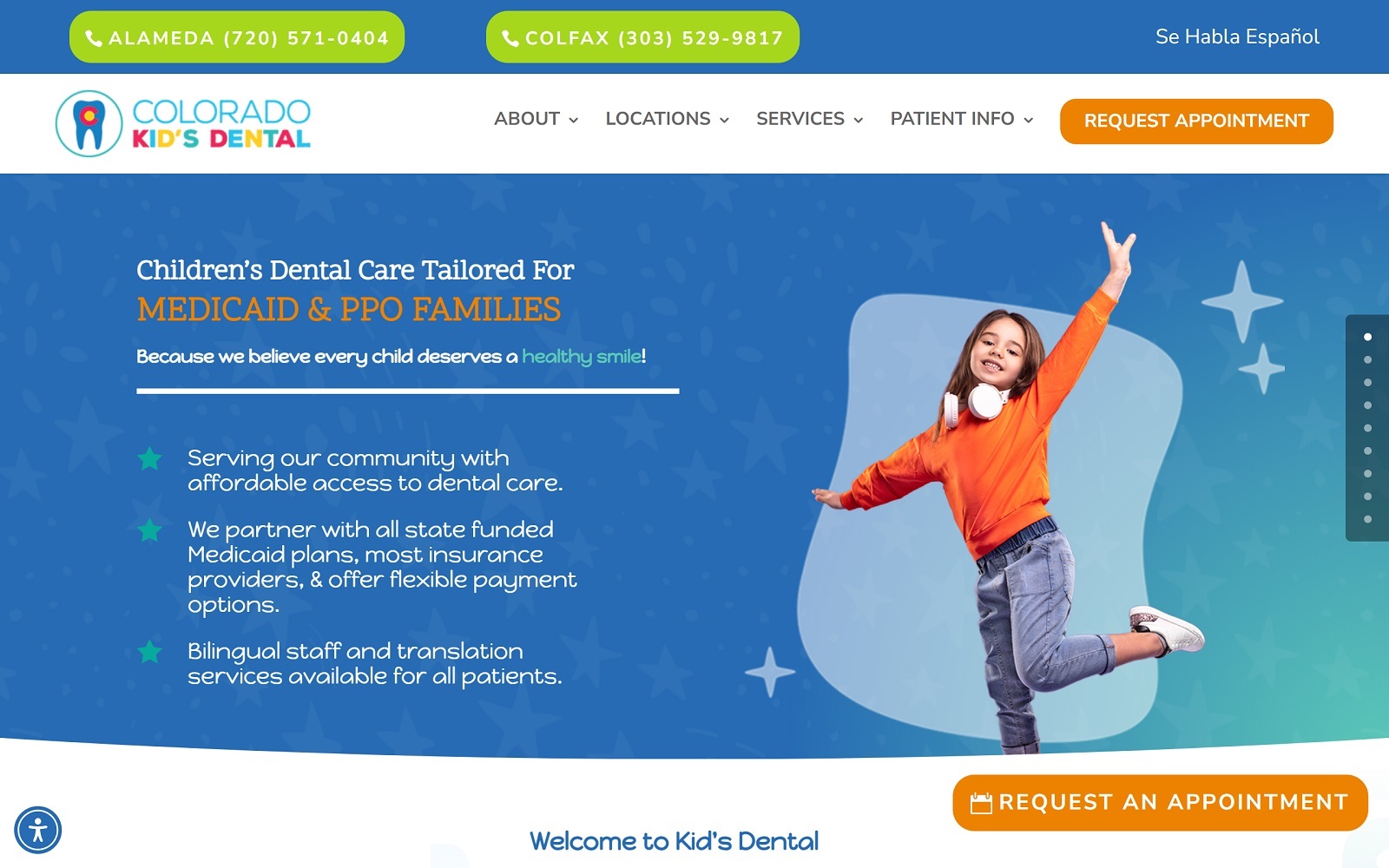Click the star bullet beside Medicaid plans text
This screenshot has width=1389, height=868.
pyautogui.click(x=150, y=529)
